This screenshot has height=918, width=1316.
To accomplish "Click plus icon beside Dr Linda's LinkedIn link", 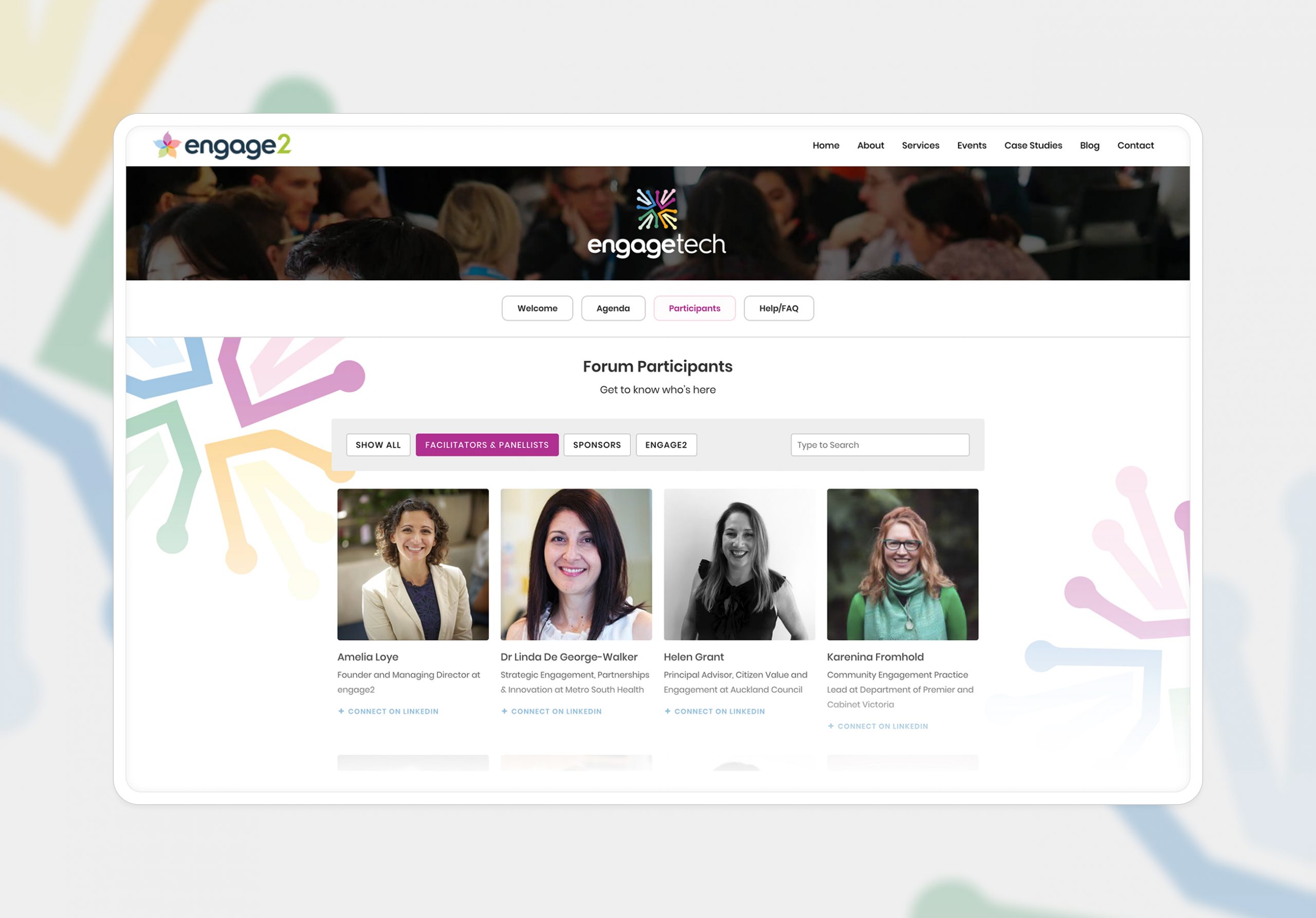I will point(504,711).
